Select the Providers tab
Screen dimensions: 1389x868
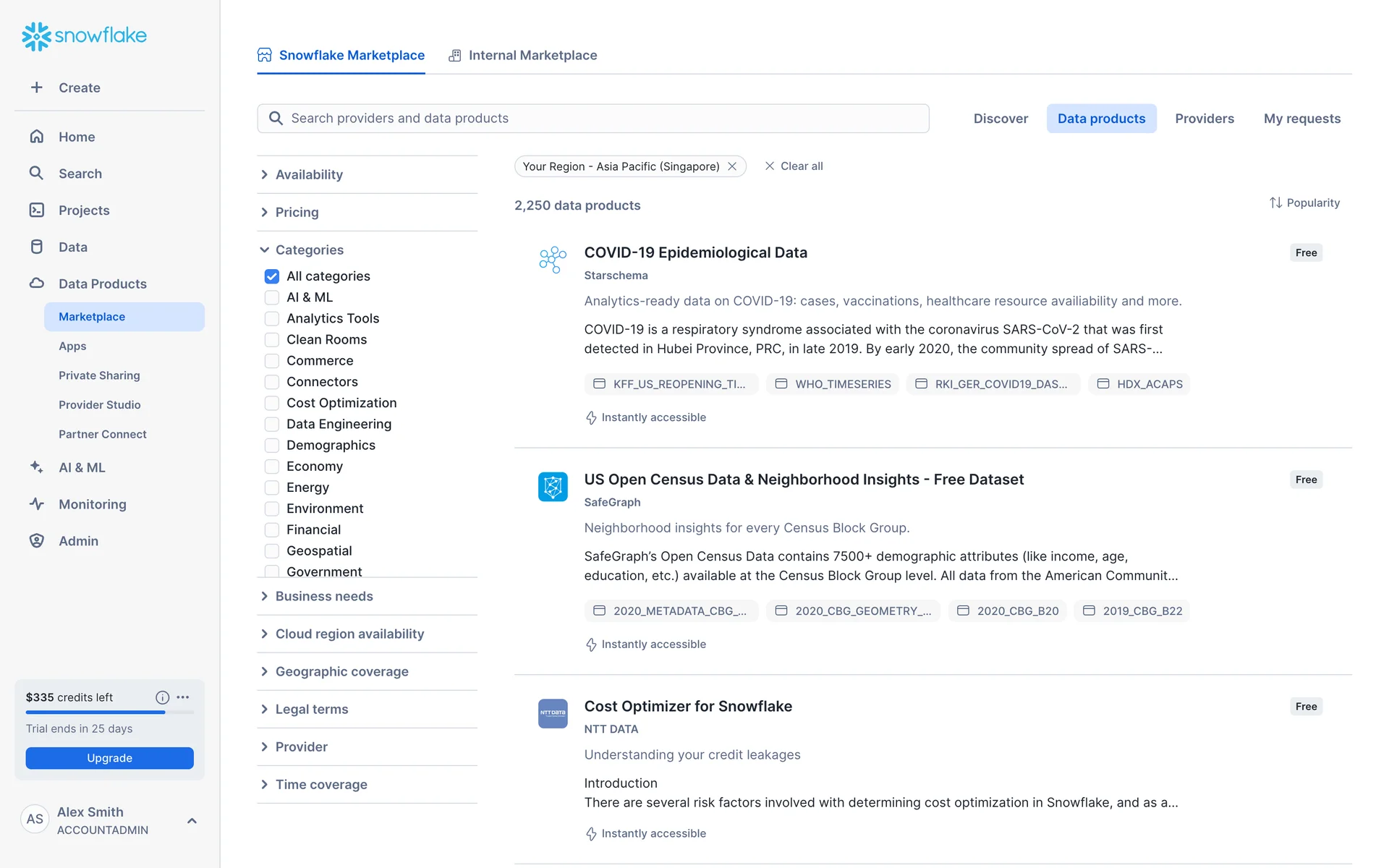[1204, 119]
